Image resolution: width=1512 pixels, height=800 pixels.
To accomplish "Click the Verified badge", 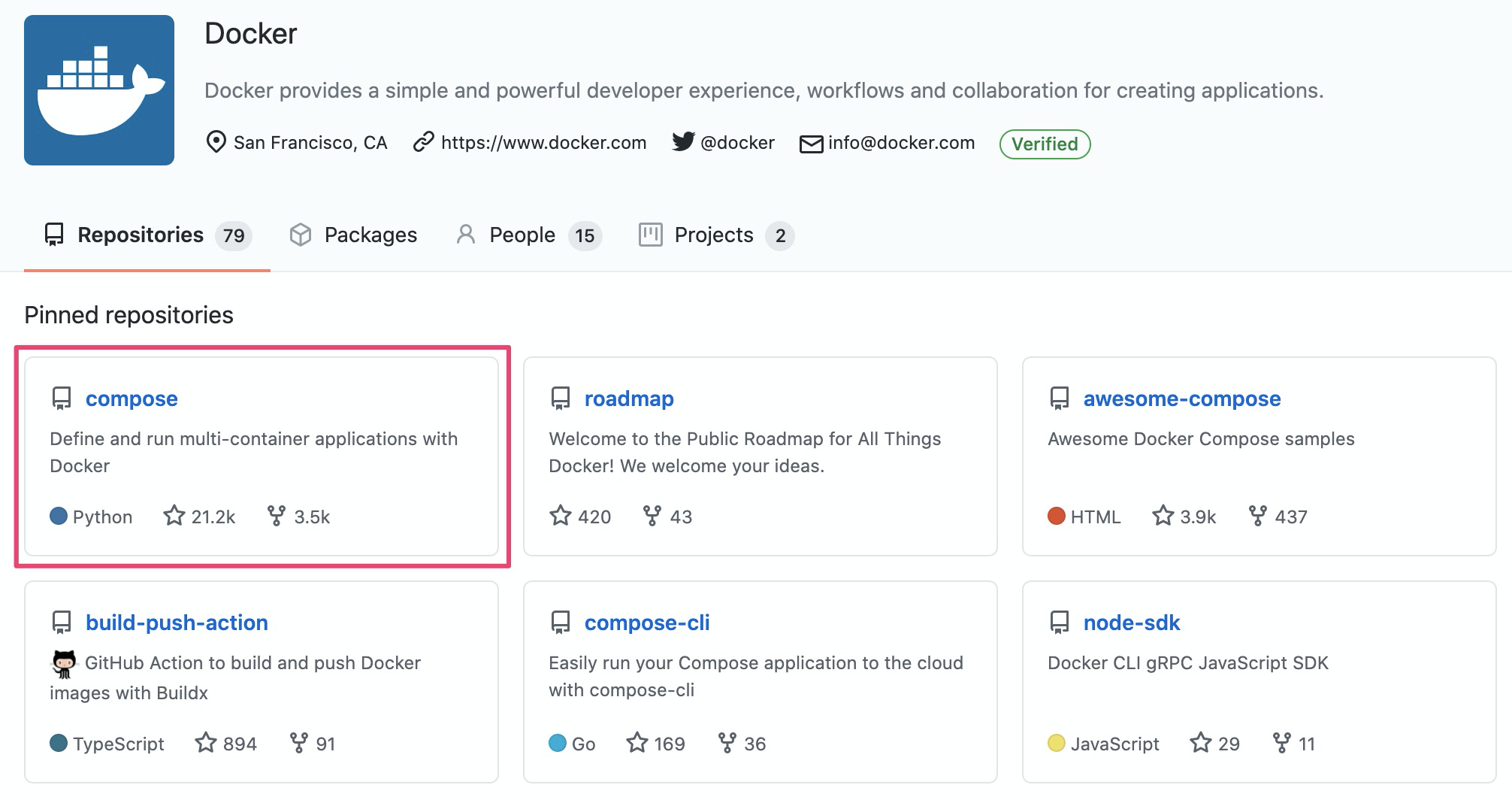I will 1045,144.
